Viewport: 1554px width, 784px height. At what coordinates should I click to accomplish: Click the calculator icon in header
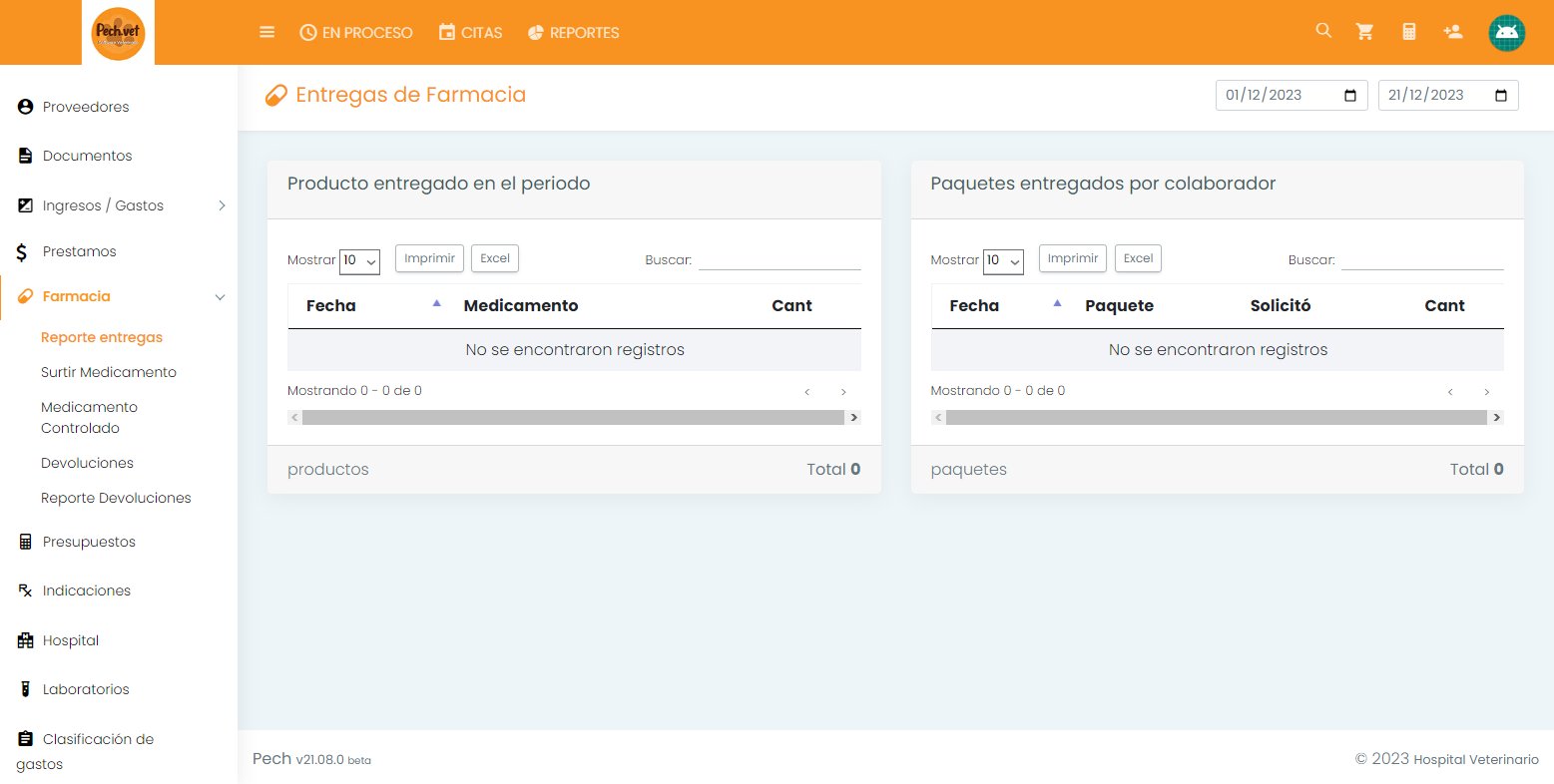click(x=1409, y=32)
